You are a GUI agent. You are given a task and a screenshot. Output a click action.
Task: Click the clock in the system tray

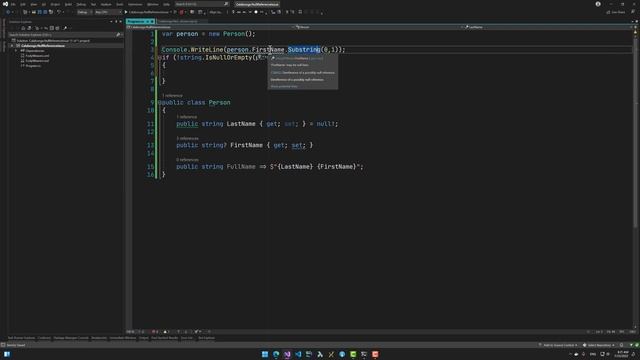tap(623, 354)
